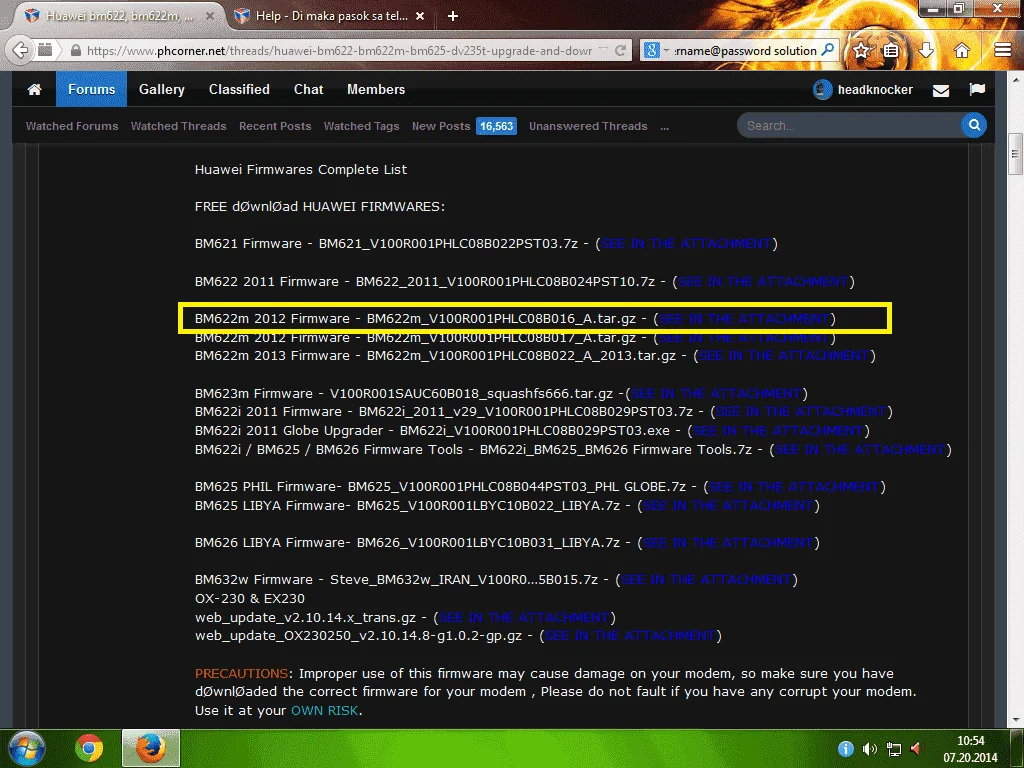
Task: Open attachment link for BM622i Globe Upgrader
Action: point(778,430)
